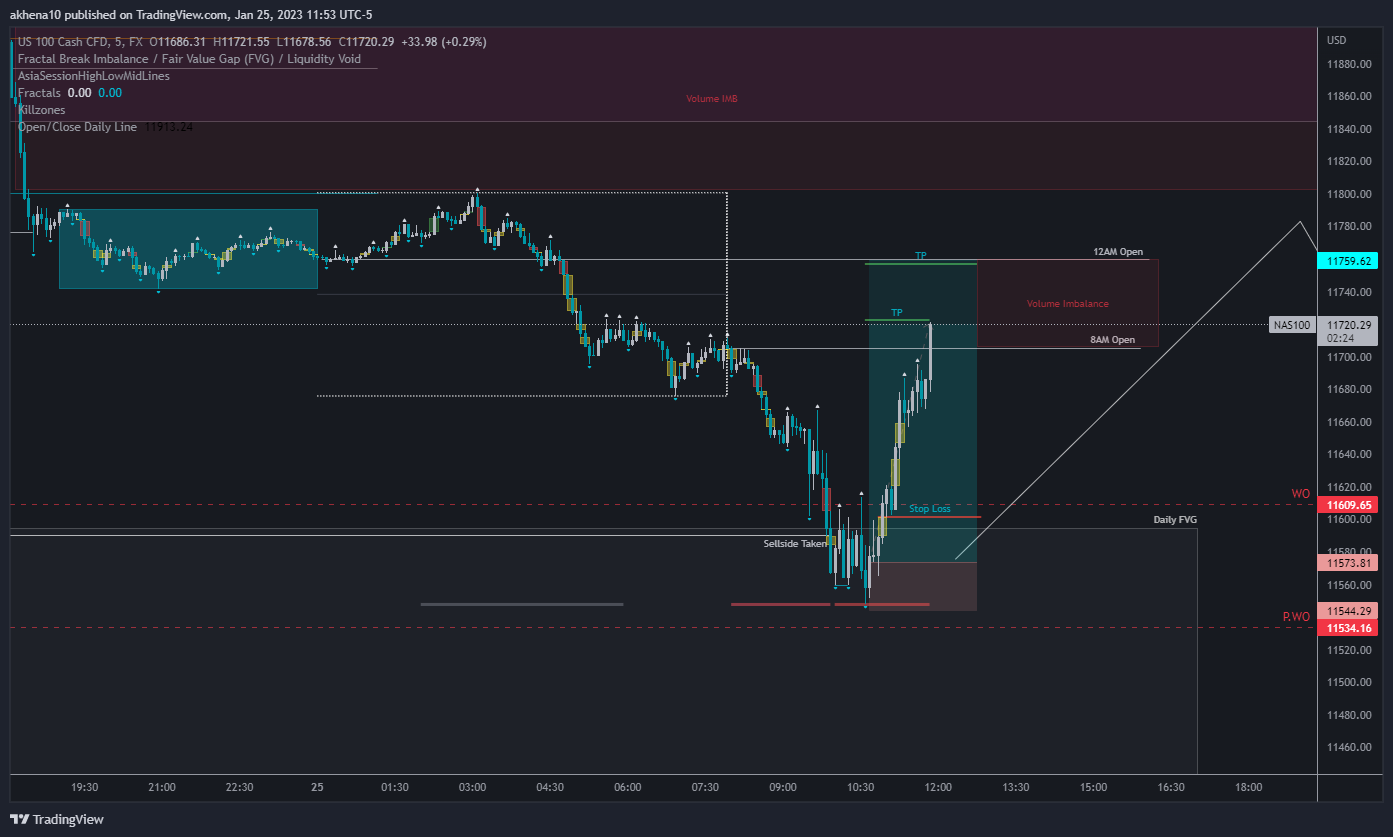
Task: Click the close price C11720.29 in the legend
Action: [x=370, y=42]
